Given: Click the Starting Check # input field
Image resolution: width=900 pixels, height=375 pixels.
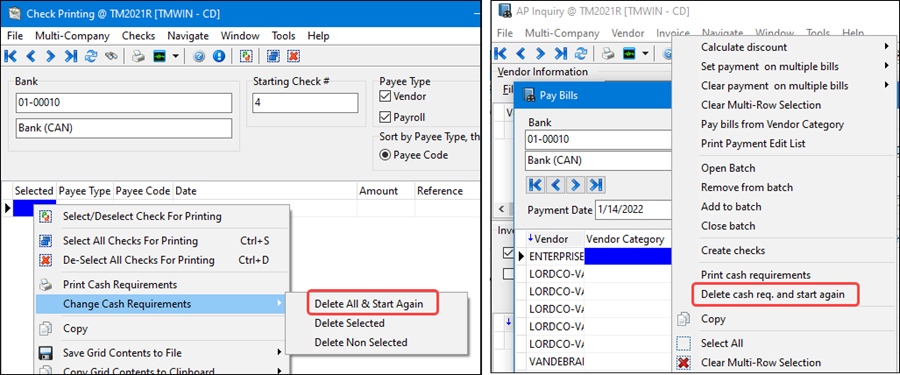Looking at the screenshot, I should click(x=305, y=103).
